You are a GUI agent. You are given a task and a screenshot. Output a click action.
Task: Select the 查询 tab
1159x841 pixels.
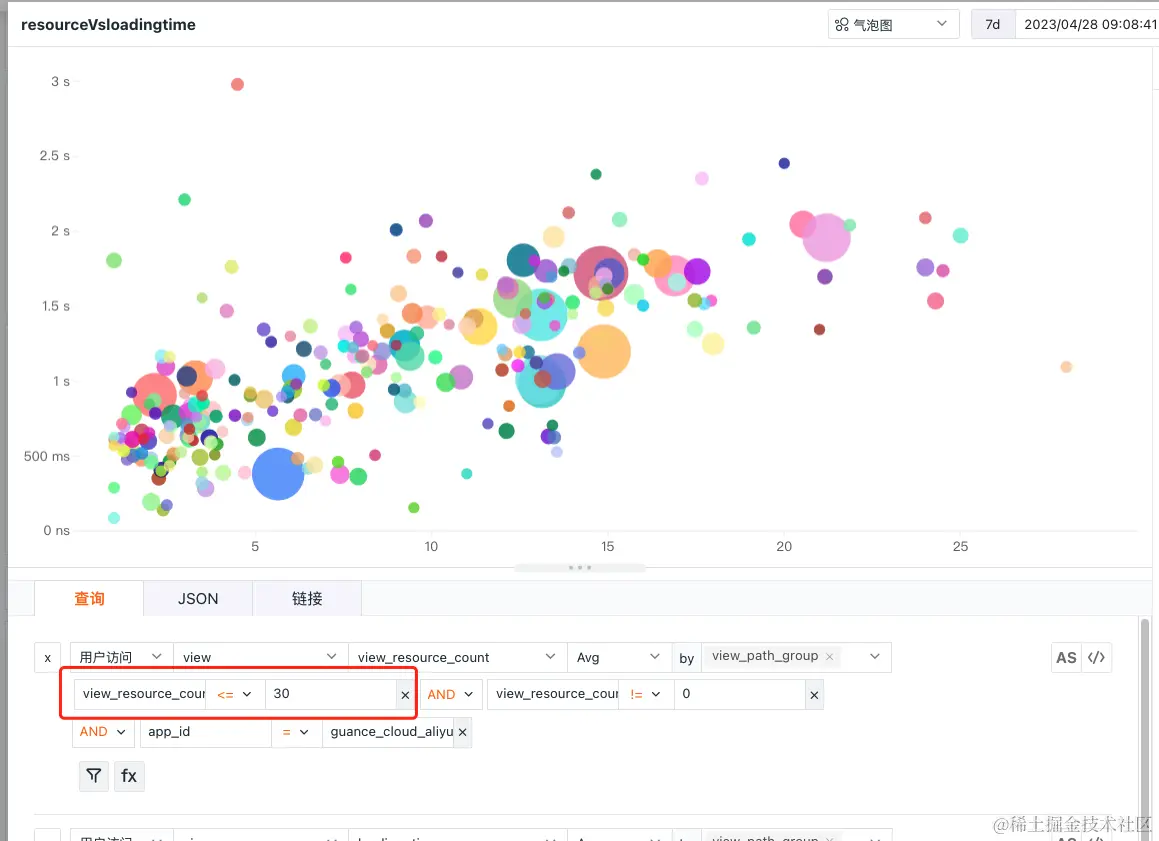(x=89, y=599)
